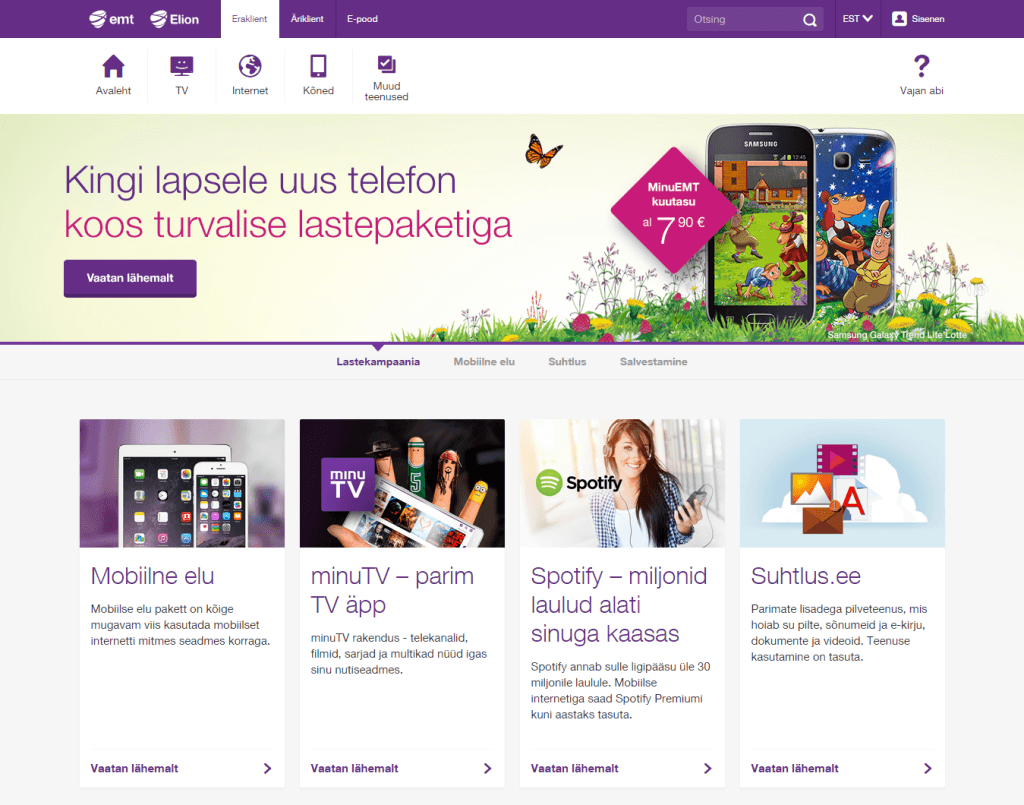Focus the Otsing search field
This screenshot has width=1024, height=805.
coord(746,20)
